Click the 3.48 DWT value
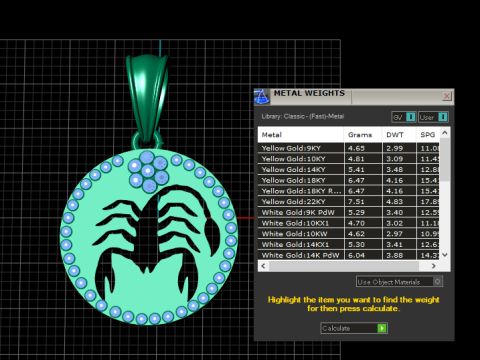Viewport: 480px width, 360px height. (x=395, y=169)
